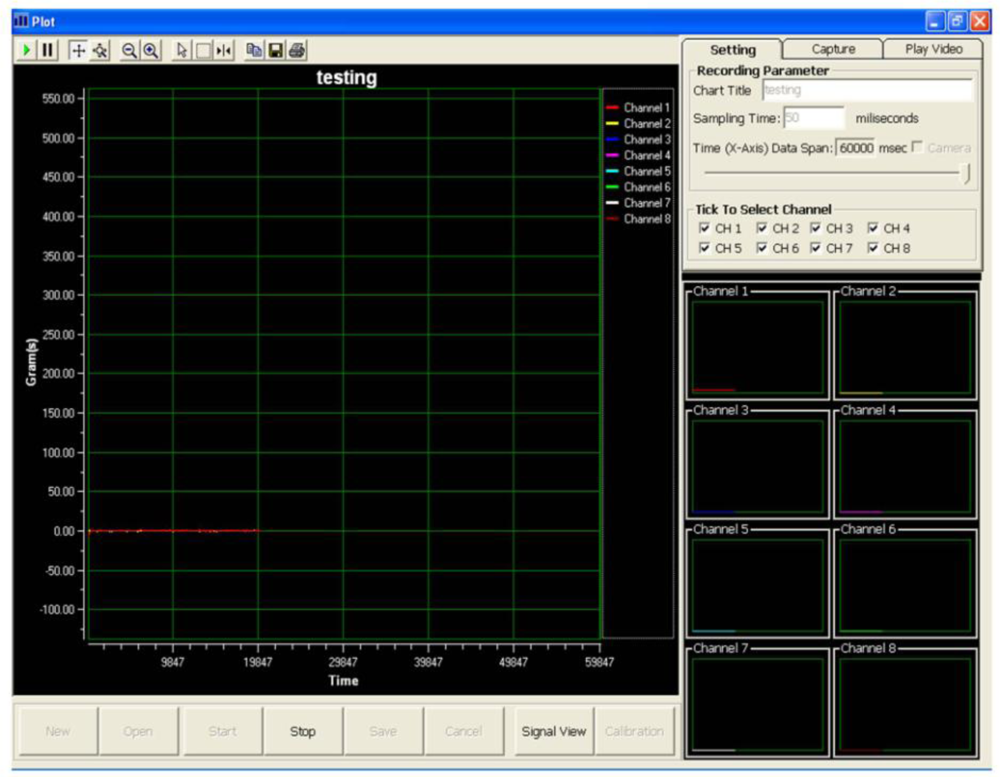This screenshot has height=777, width=1000.
Task: Click the copy to clipboard icon
Action: tap(254, 50)
